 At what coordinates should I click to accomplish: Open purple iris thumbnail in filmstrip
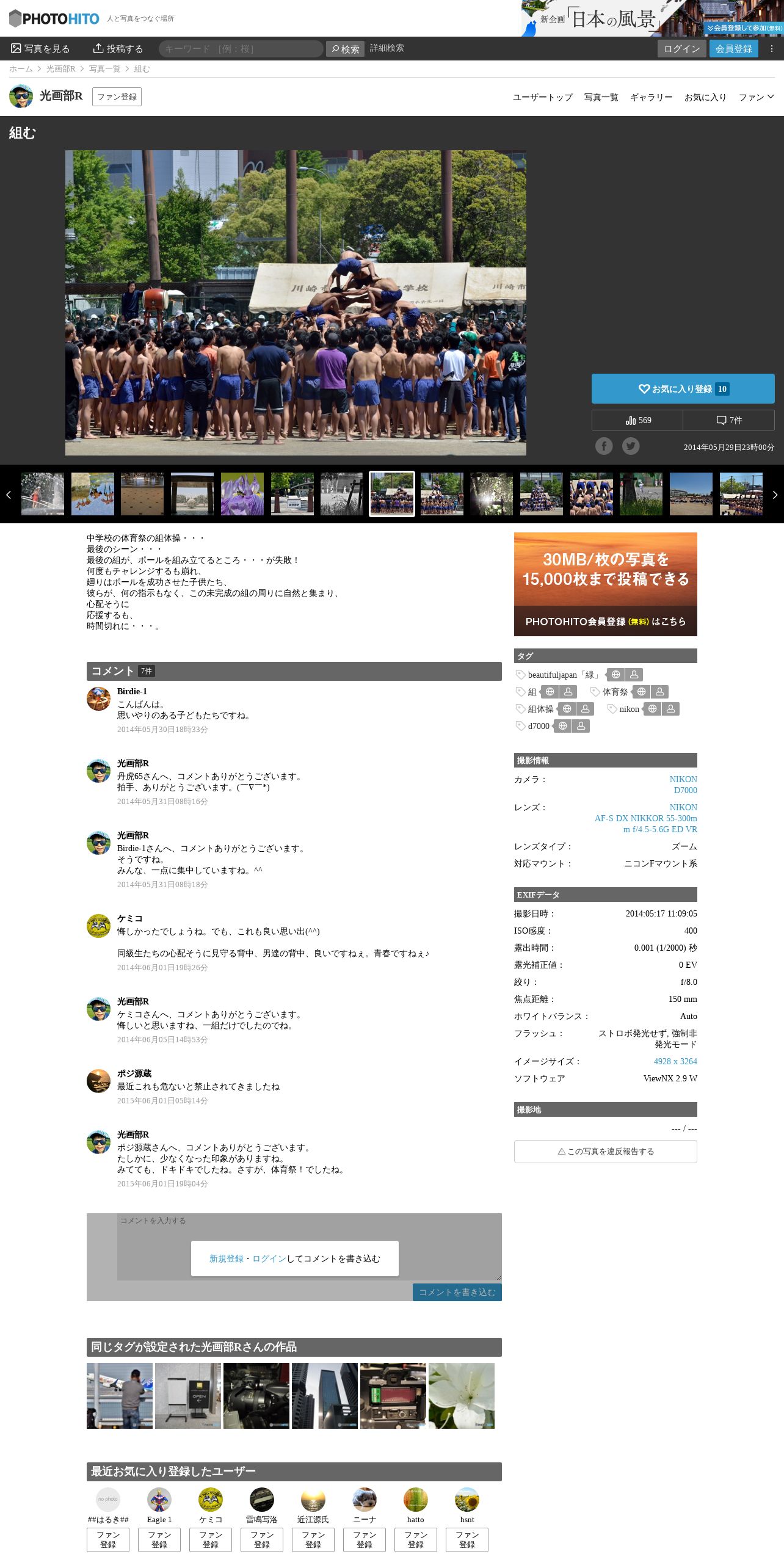(242, 494)
